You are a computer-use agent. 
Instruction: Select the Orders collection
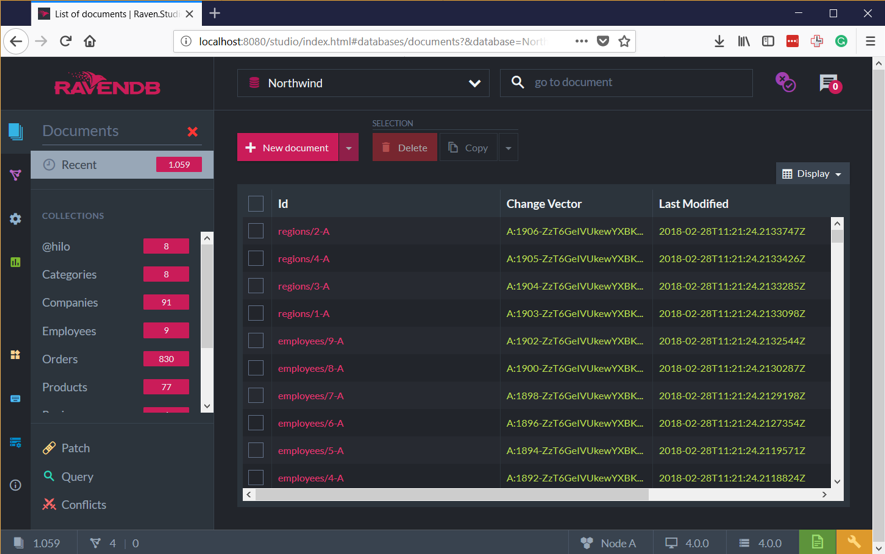(x=60, y=359)
